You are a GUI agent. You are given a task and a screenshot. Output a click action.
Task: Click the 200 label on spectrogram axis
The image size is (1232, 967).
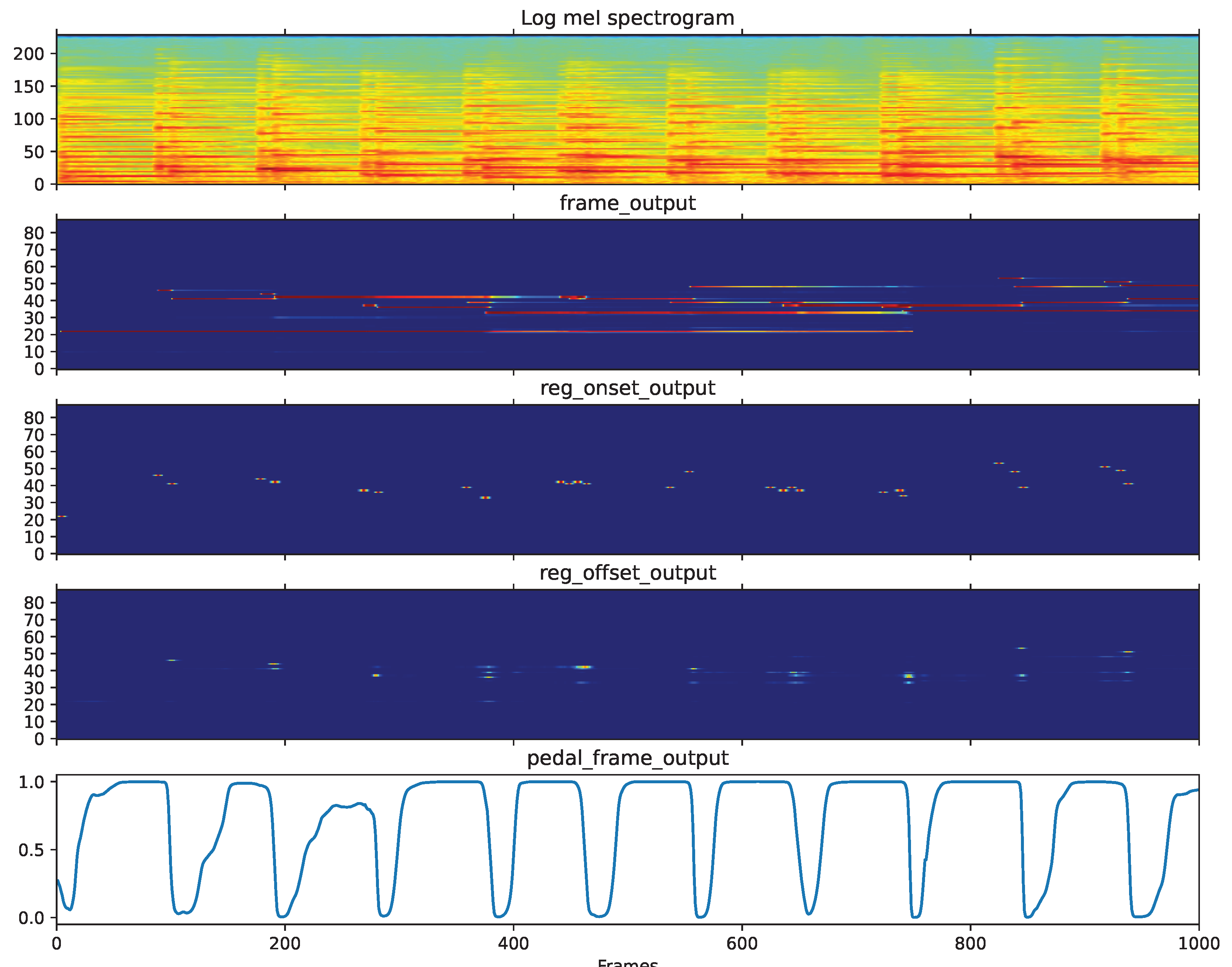[x=28, y=54]
